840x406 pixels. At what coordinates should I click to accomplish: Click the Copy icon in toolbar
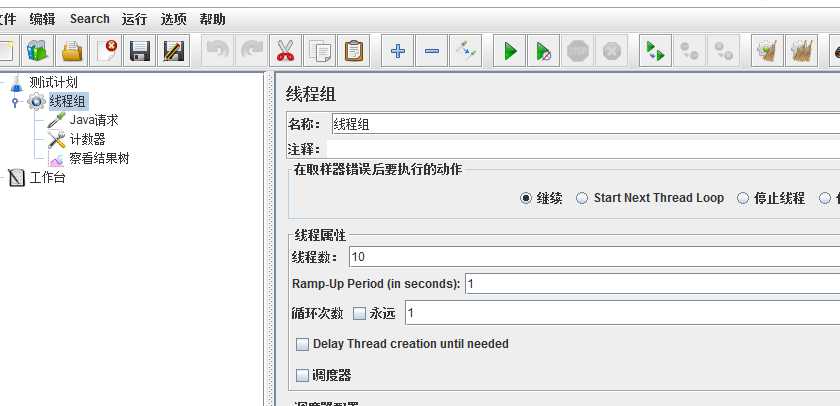pos(319,51)
